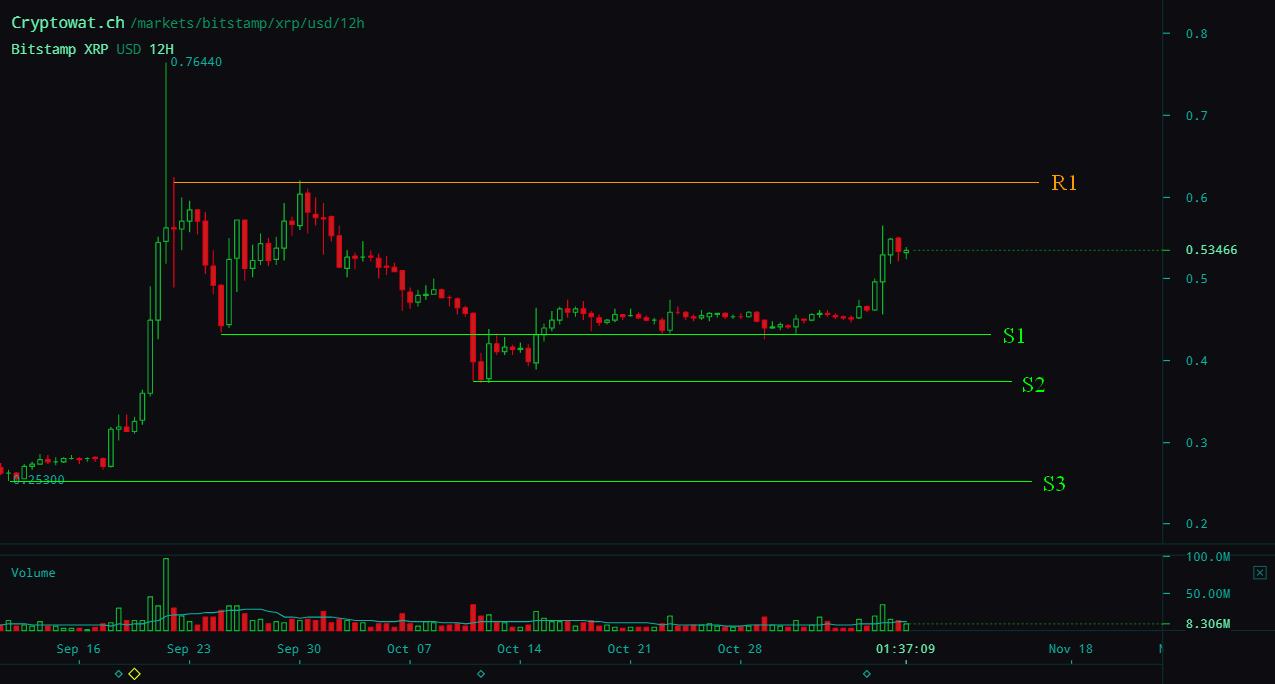Click the Oct 21 date label

(629, 649)
